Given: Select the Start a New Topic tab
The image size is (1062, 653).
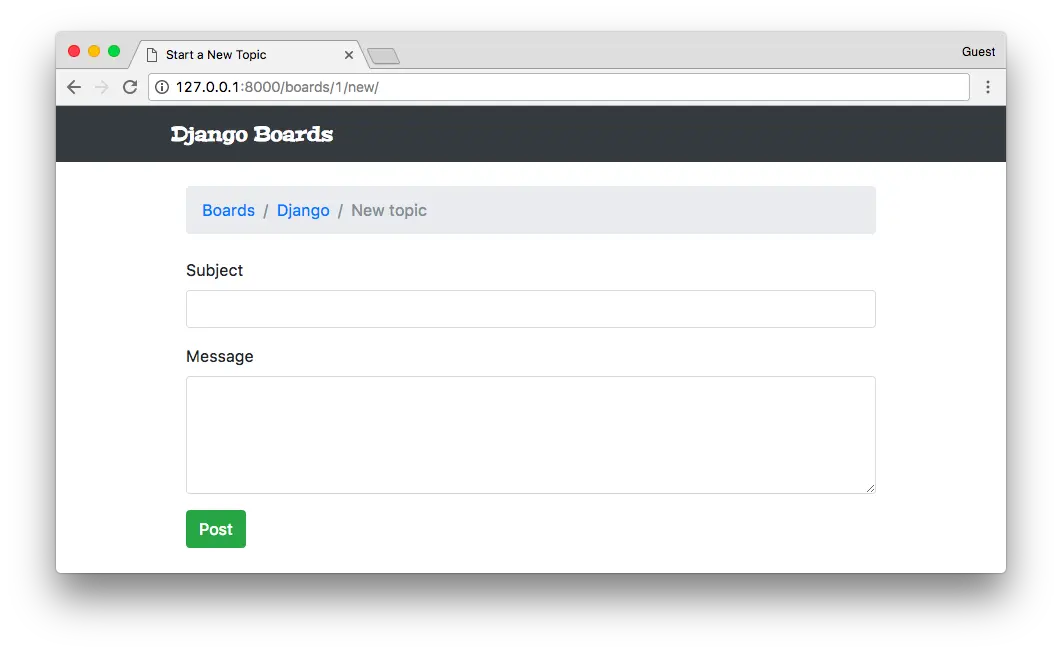Looking at the screenshot, I should coord(251,55).
